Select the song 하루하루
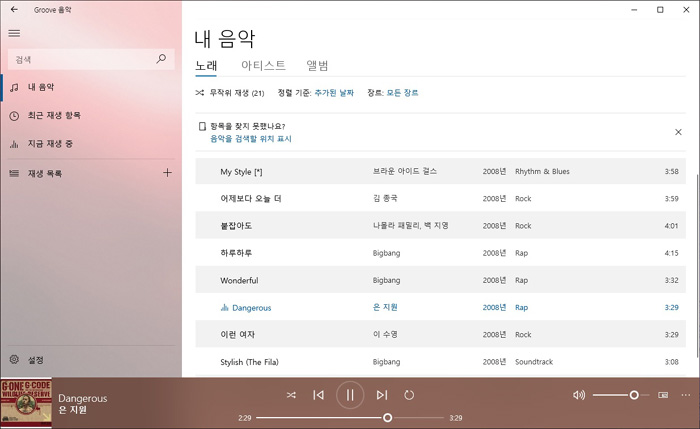 click(440, 253)
